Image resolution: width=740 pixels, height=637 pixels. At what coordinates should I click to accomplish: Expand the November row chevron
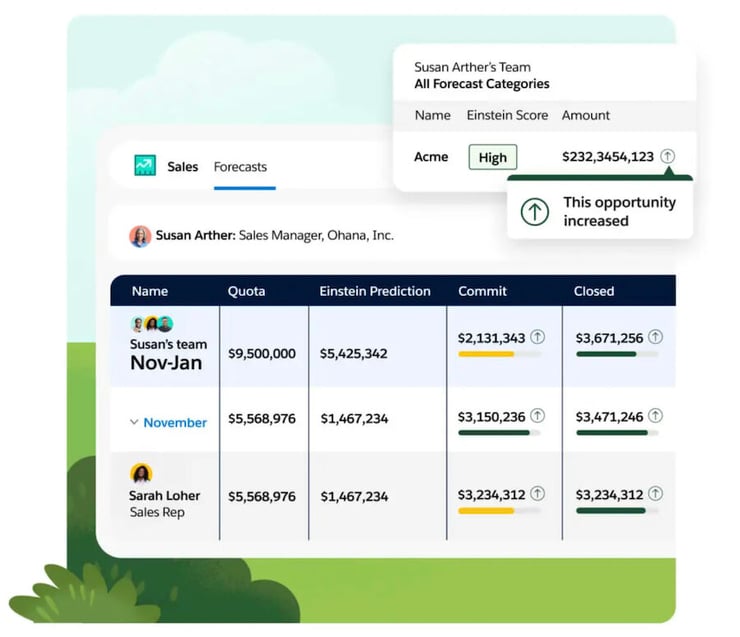(134, 422)
